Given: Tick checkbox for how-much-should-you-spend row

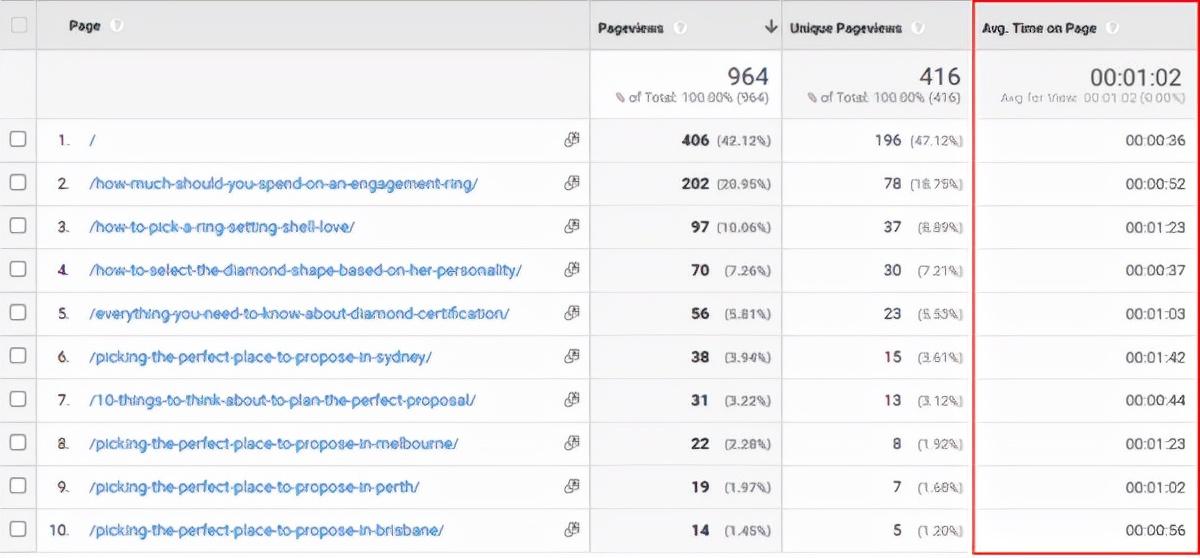Looking at the screenshot, I should tap(18, 183).
